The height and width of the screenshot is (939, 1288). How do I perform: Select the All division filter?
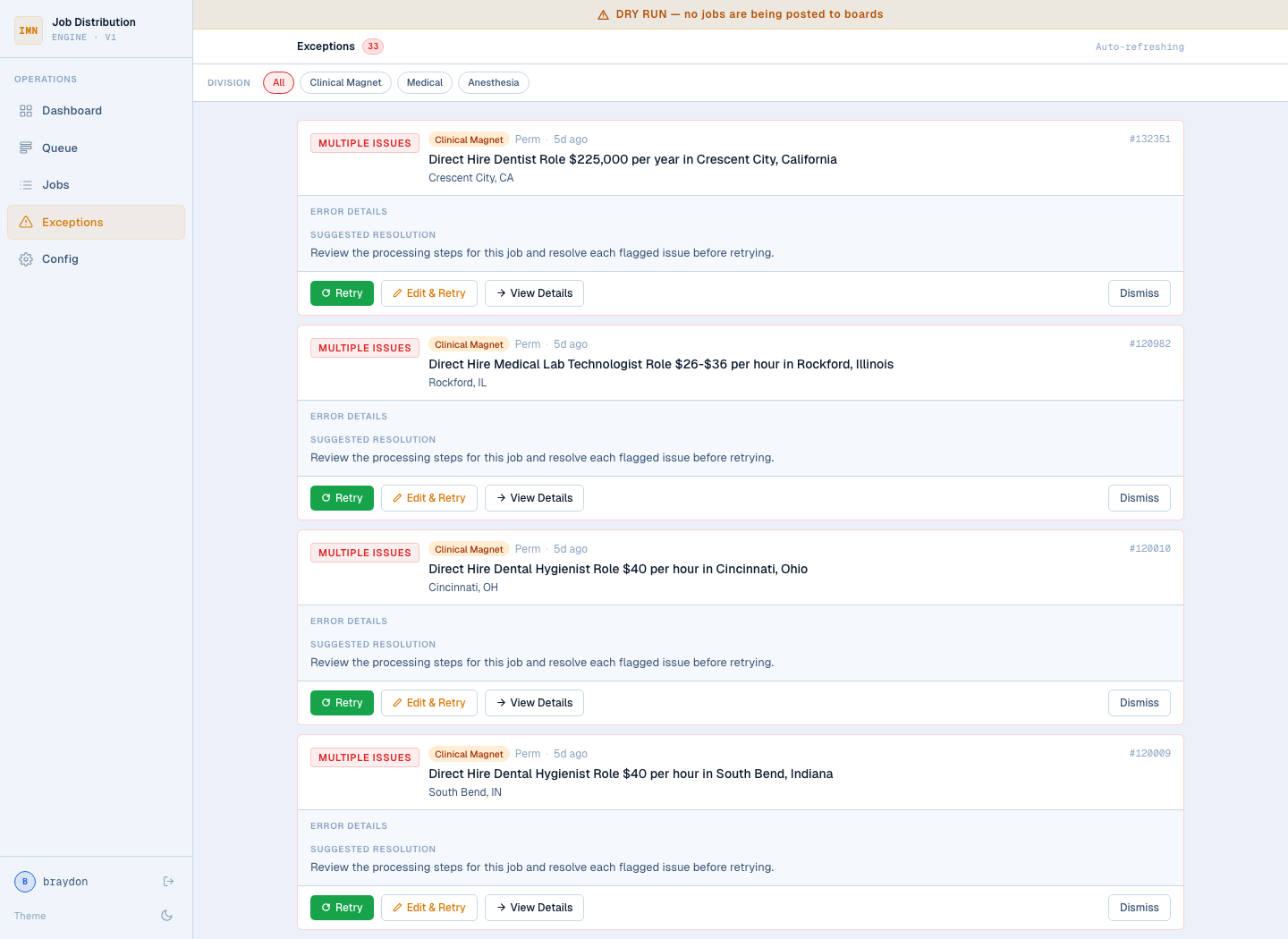[279, 83]
